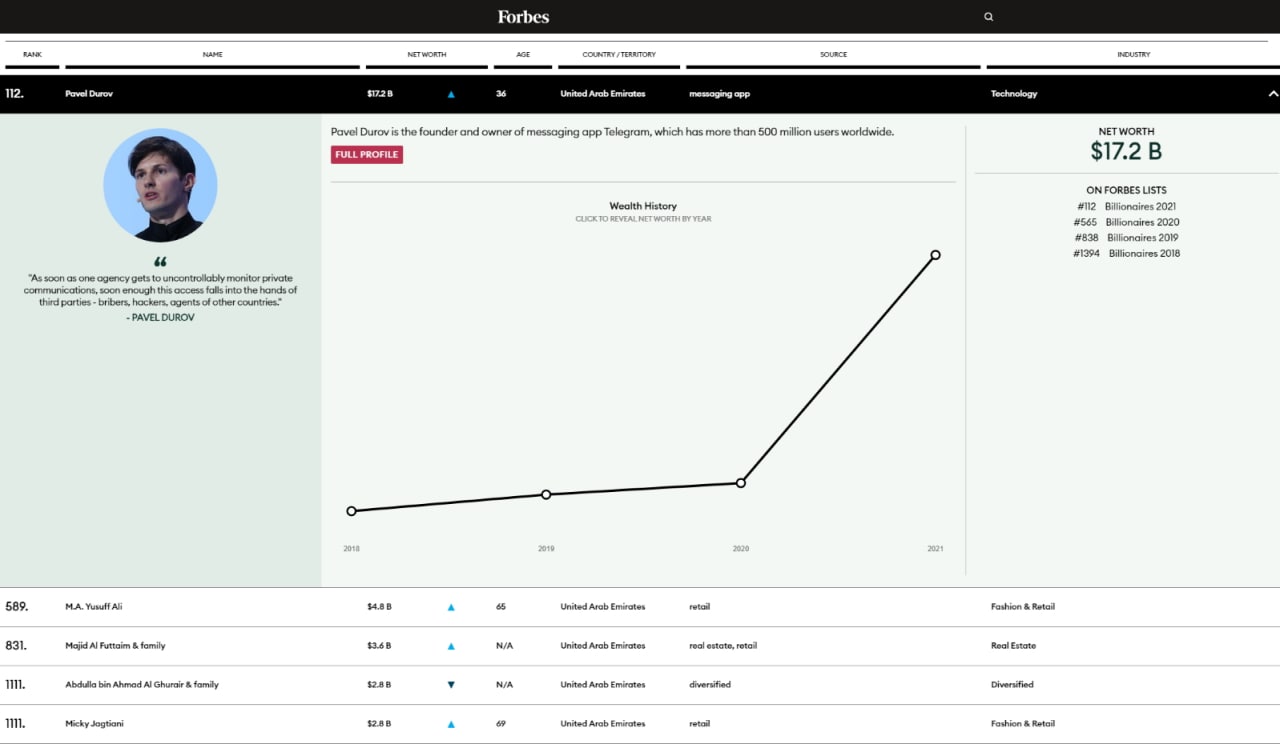This screenshot has height=744, width=1280.
Task: Click the large $17.2 B net worth
Action: 1126,151
